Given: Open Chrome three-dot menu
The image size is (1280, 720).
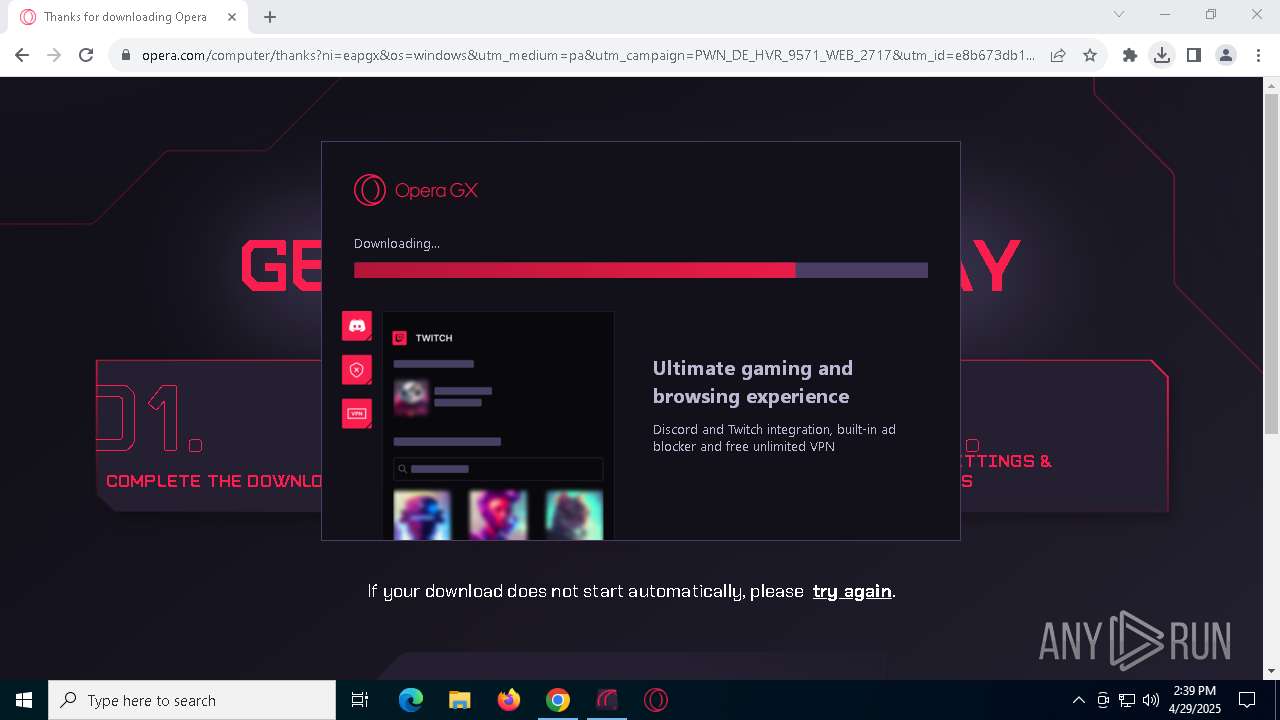Looking at the screenshot, I should coord(1257,56).
